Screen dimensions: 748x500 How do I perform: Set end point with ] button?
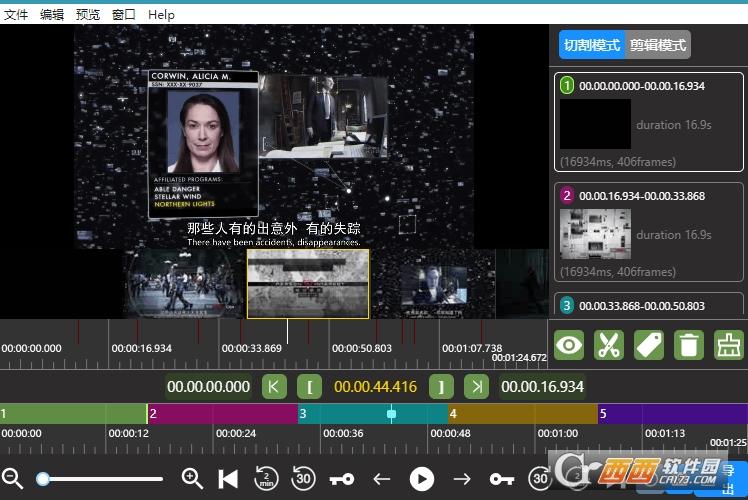441,386
